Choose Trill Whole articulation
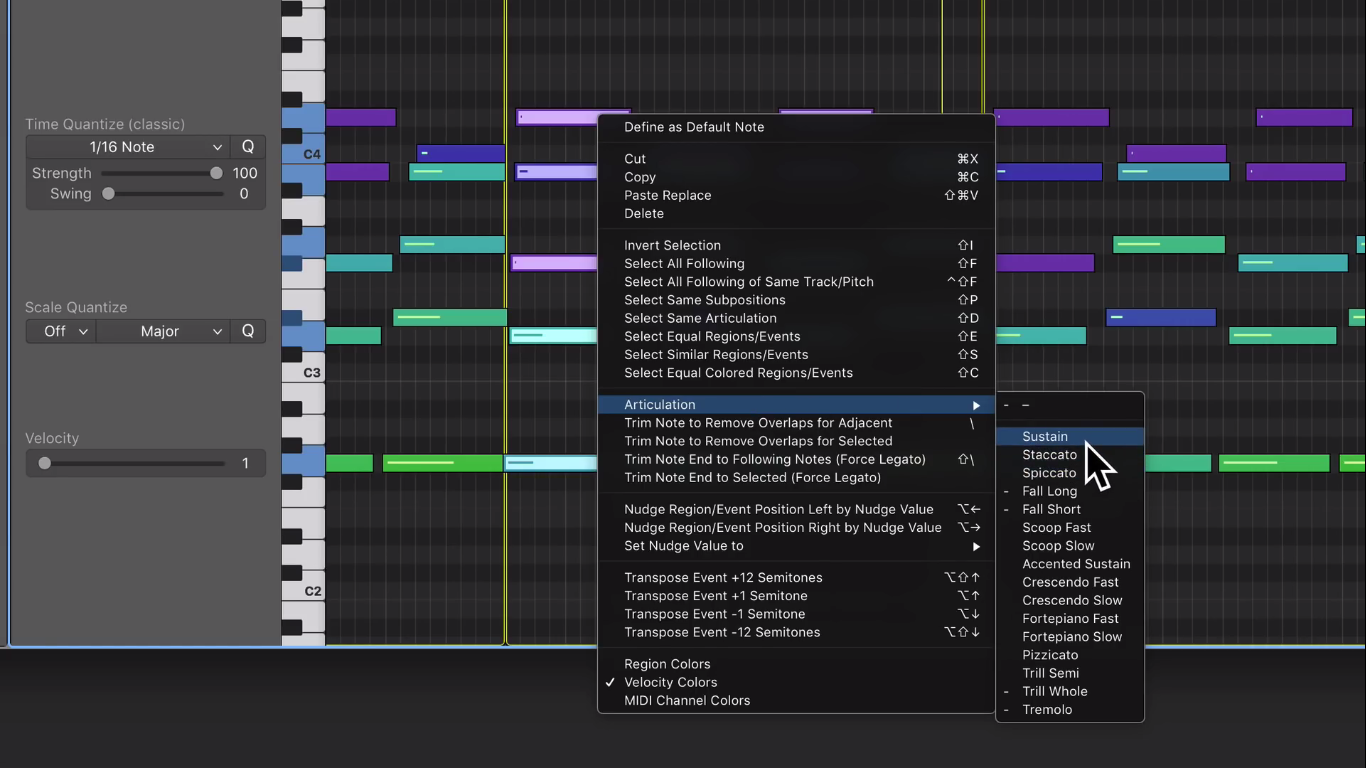Screen dimensions: 1366x768 (x=1070, y=691)
